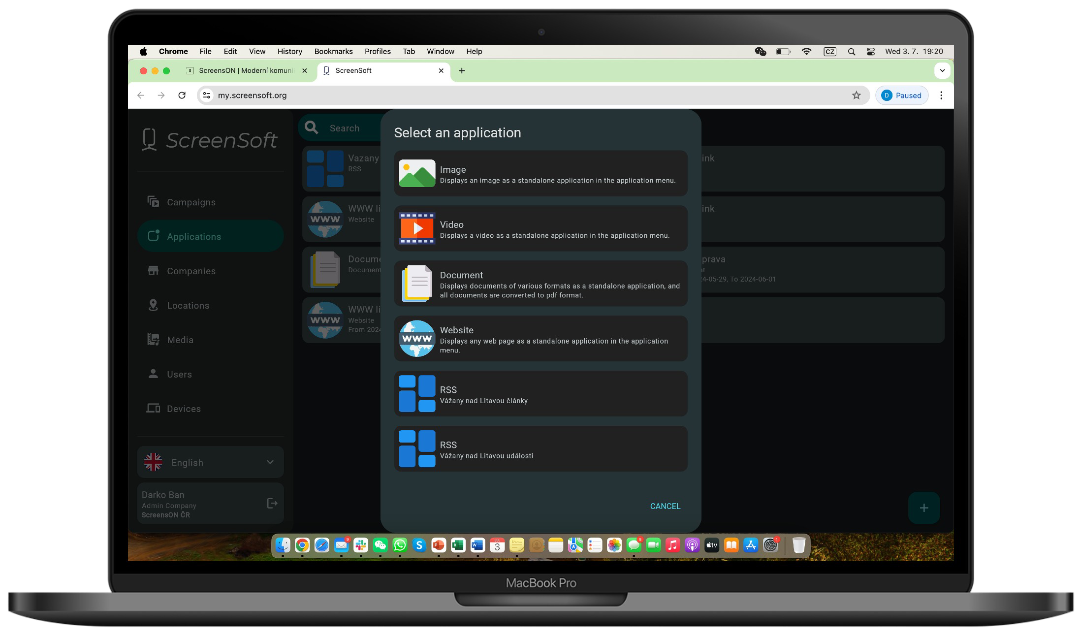Click the browser reload icon
Screen dimensions: 1080x635
click(x=181, y=95)
